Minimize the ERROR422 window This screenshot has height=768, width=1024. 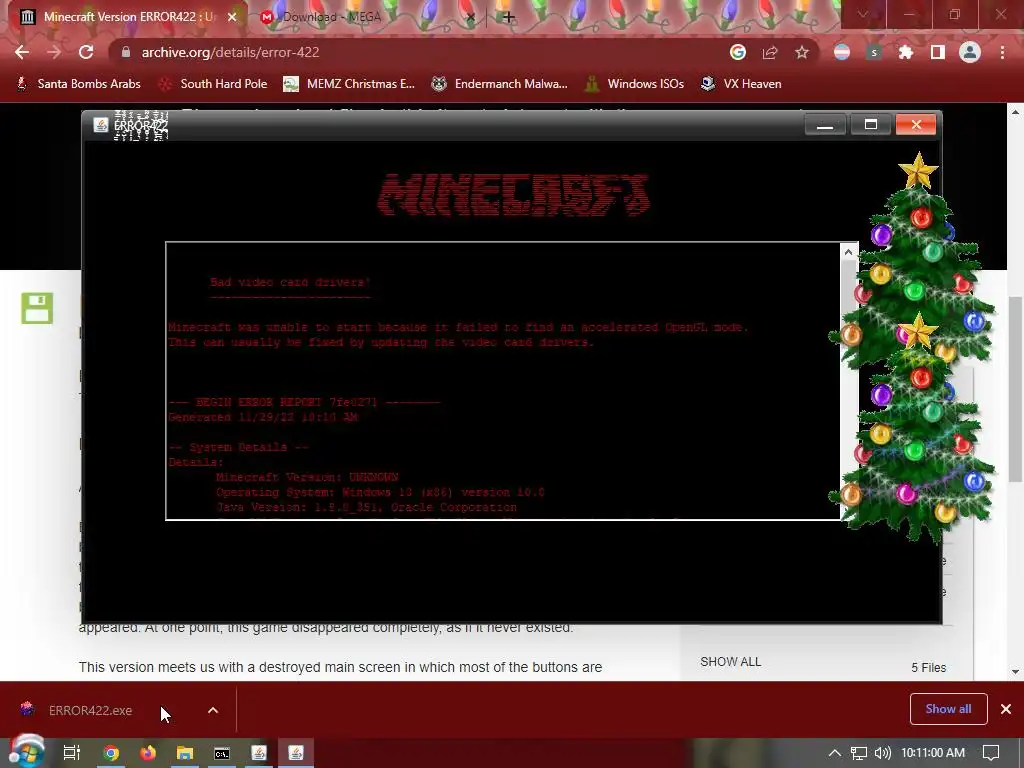click(825, 124)
